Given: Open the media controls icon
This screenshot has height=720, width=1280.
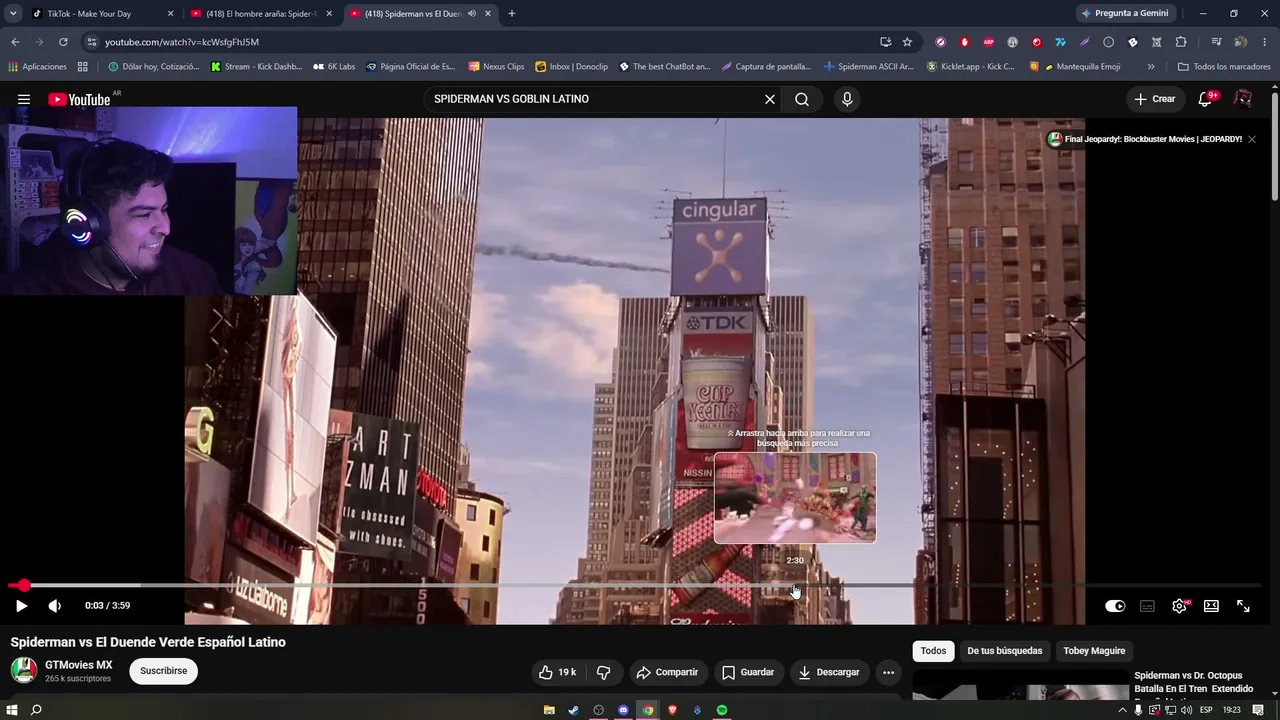Looking at the screenshot, I should click(1216, 42).
